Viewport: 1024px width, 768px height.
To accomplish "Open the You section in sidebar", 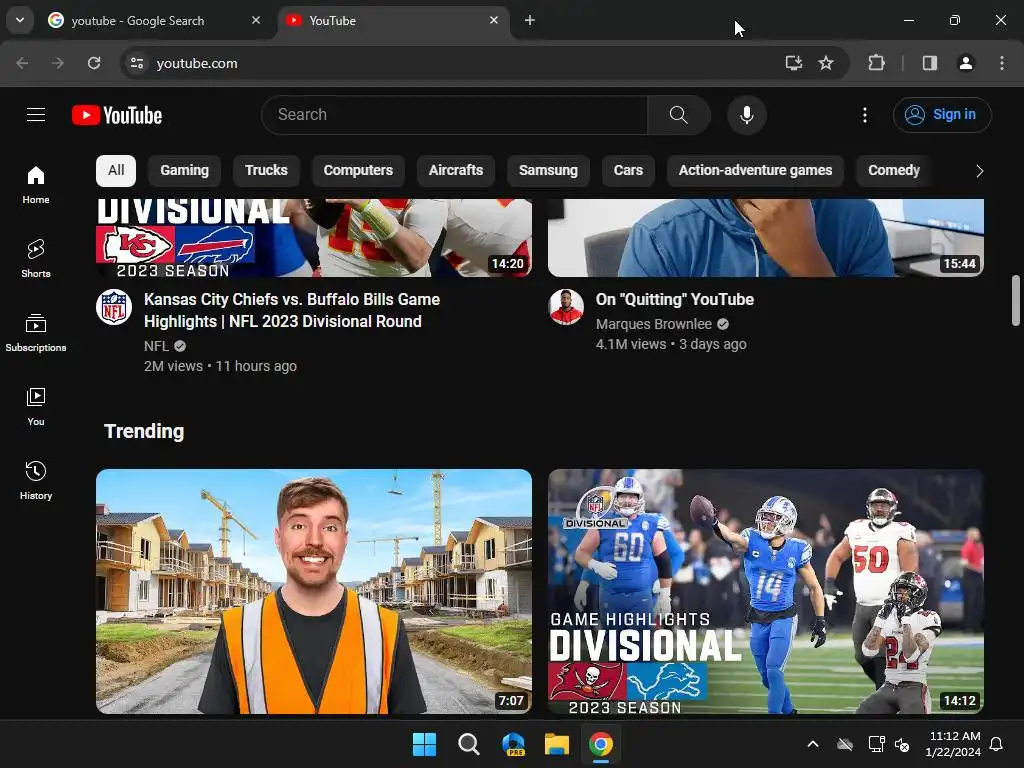I will click(x=36, y=406).
